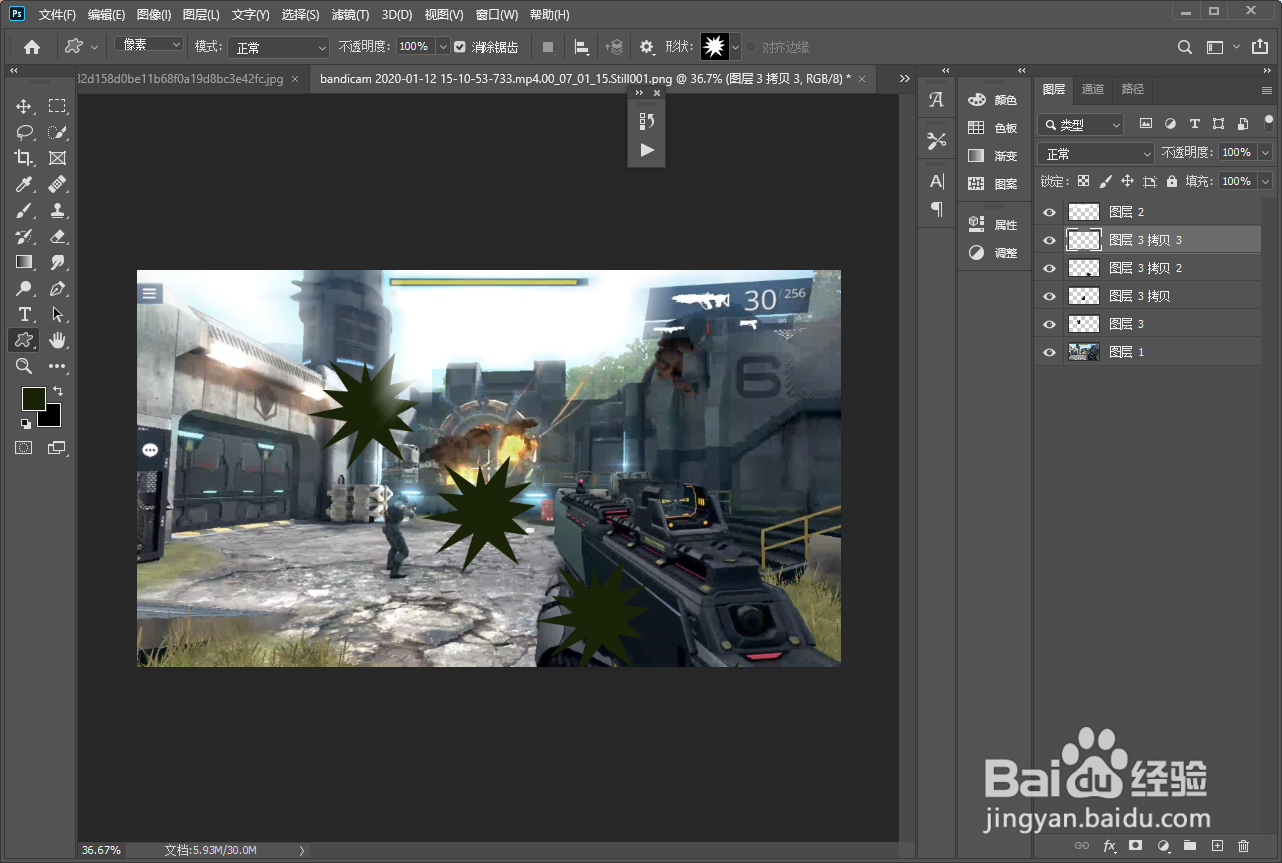Hide 图层 3 拷贝 2 visibility
Viewport: 1282px width, 863px height.
[1049, 268]
